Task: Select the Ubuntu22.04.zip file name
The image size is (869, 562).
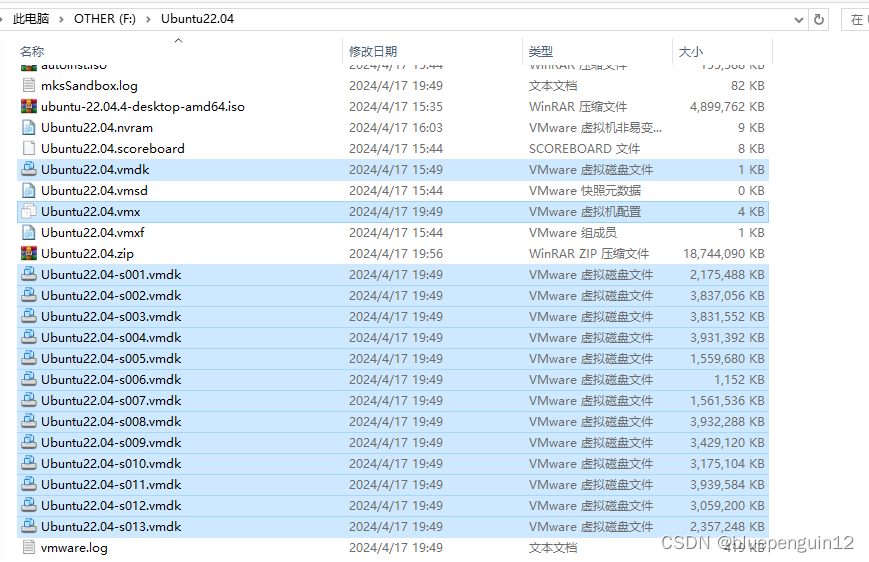Action: pyautogui.click(x=88, y=254)
